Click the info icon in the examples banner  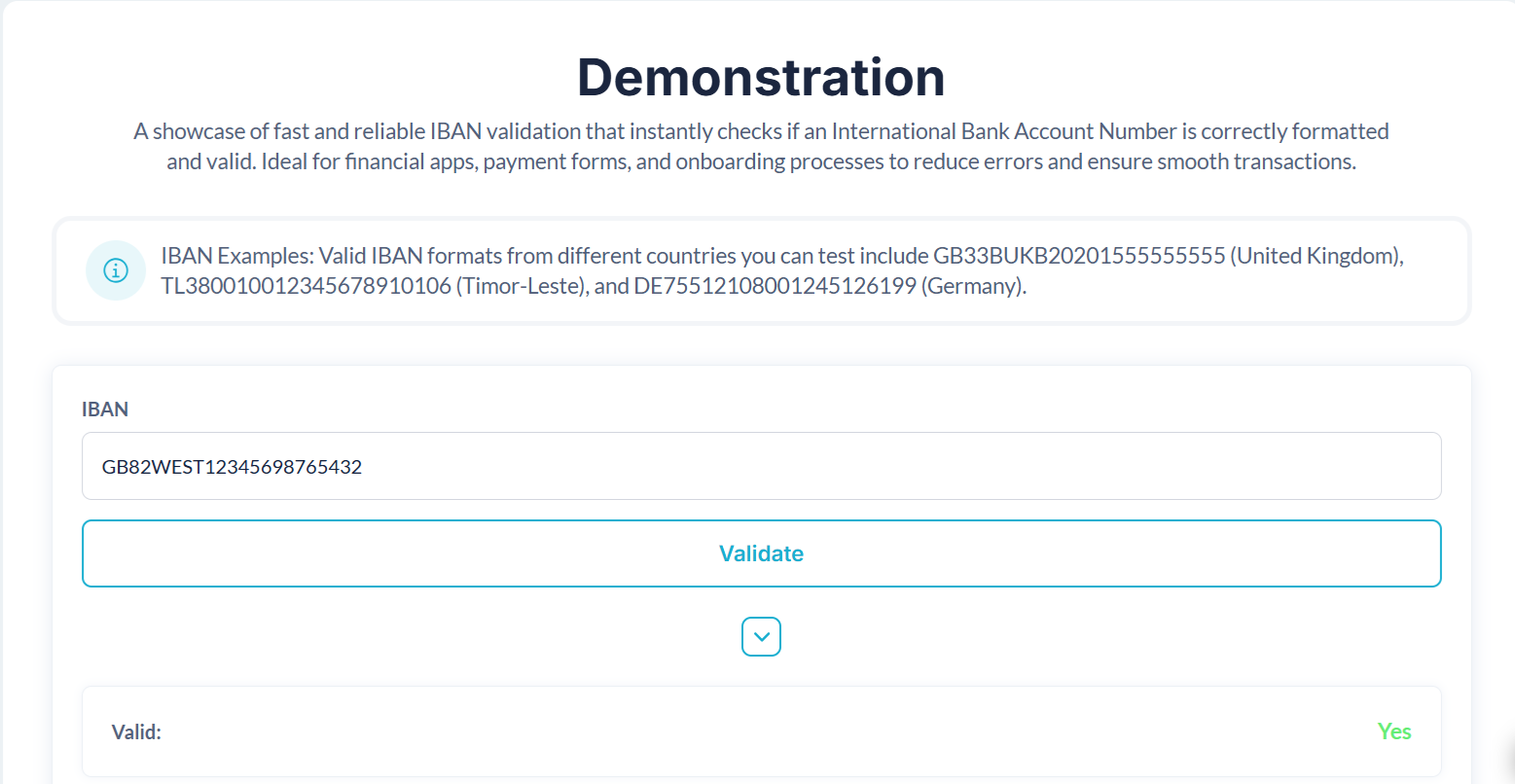tap(116, 270)
